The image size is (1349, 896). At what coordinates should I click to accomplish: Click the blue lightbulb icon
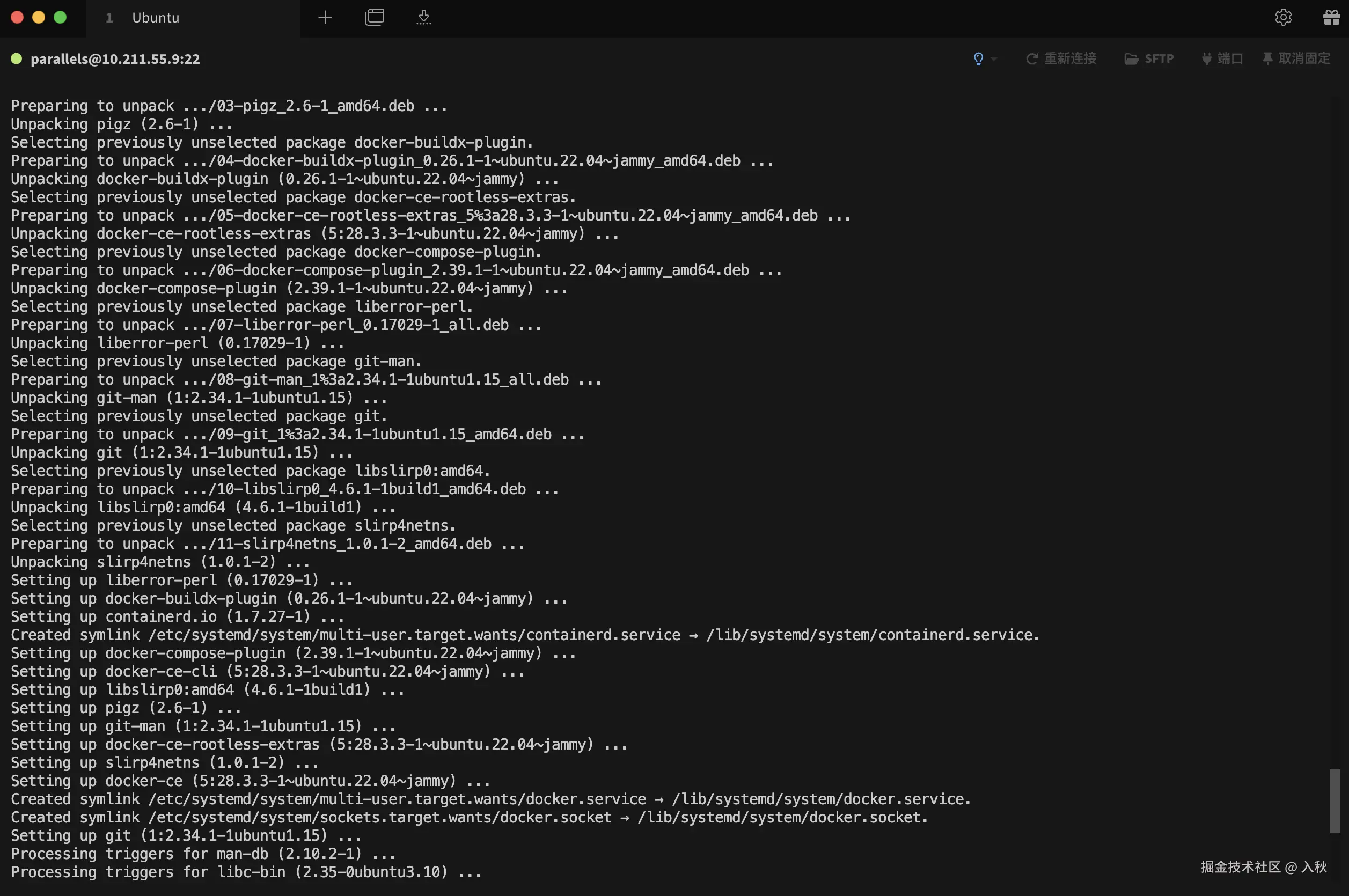click(978, 59)
